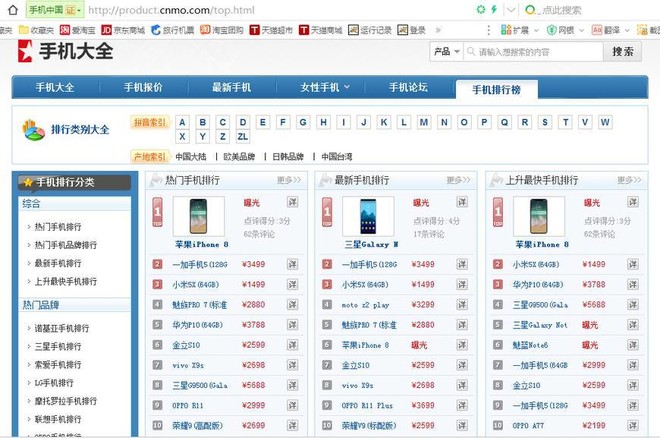Open the 旅行机票 bookmark

tap(173, 30)
